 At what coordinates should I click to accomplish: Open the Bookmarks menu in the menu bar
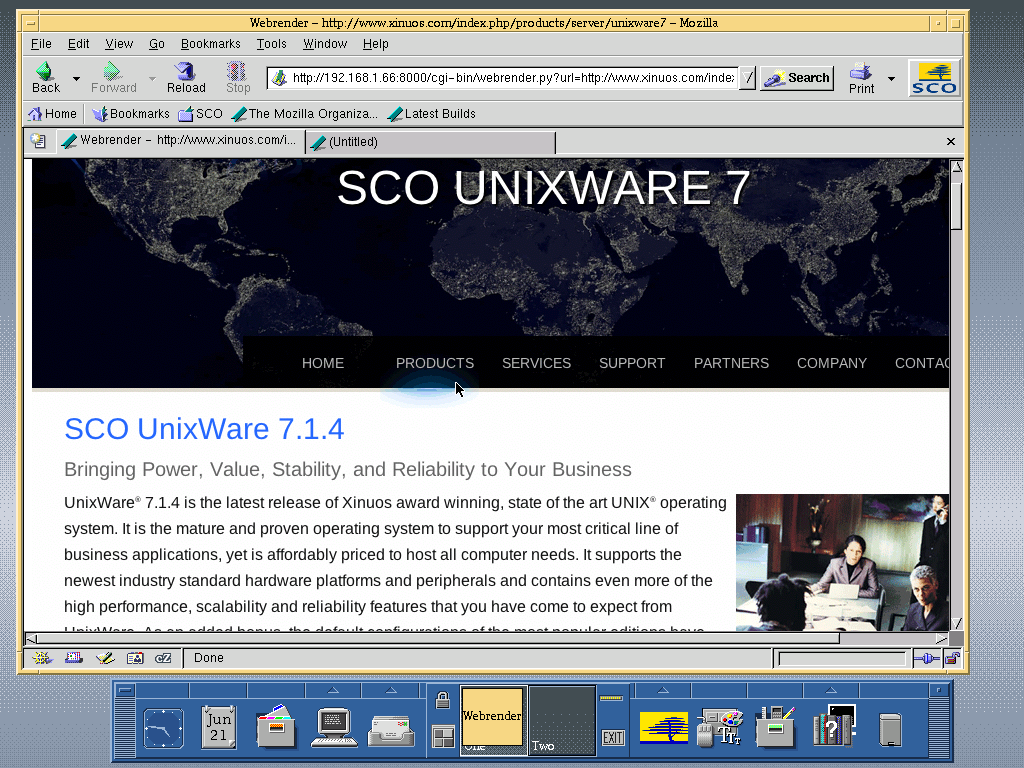210,44
